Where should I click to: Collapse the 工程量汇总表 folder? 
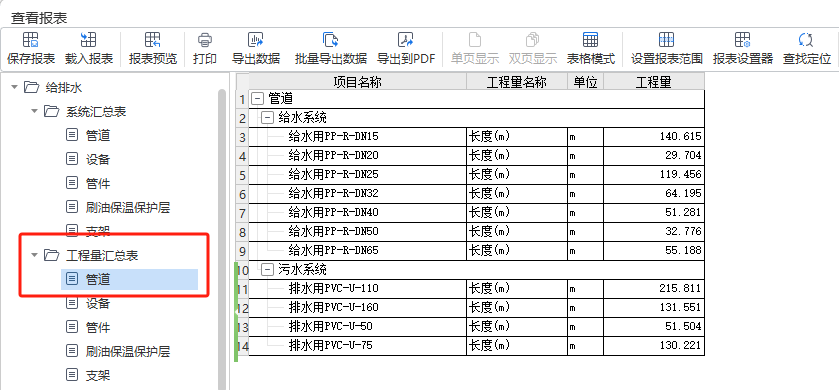(35, 255)
